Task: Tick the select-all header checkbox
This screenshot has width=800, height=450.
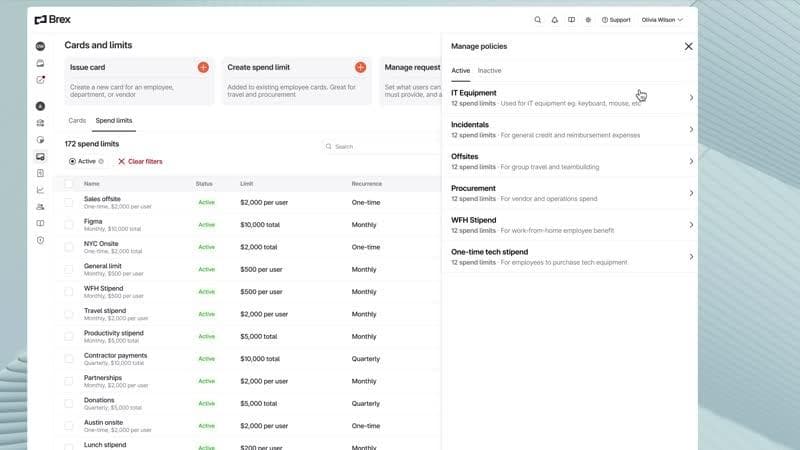Action: coord(68,184)
